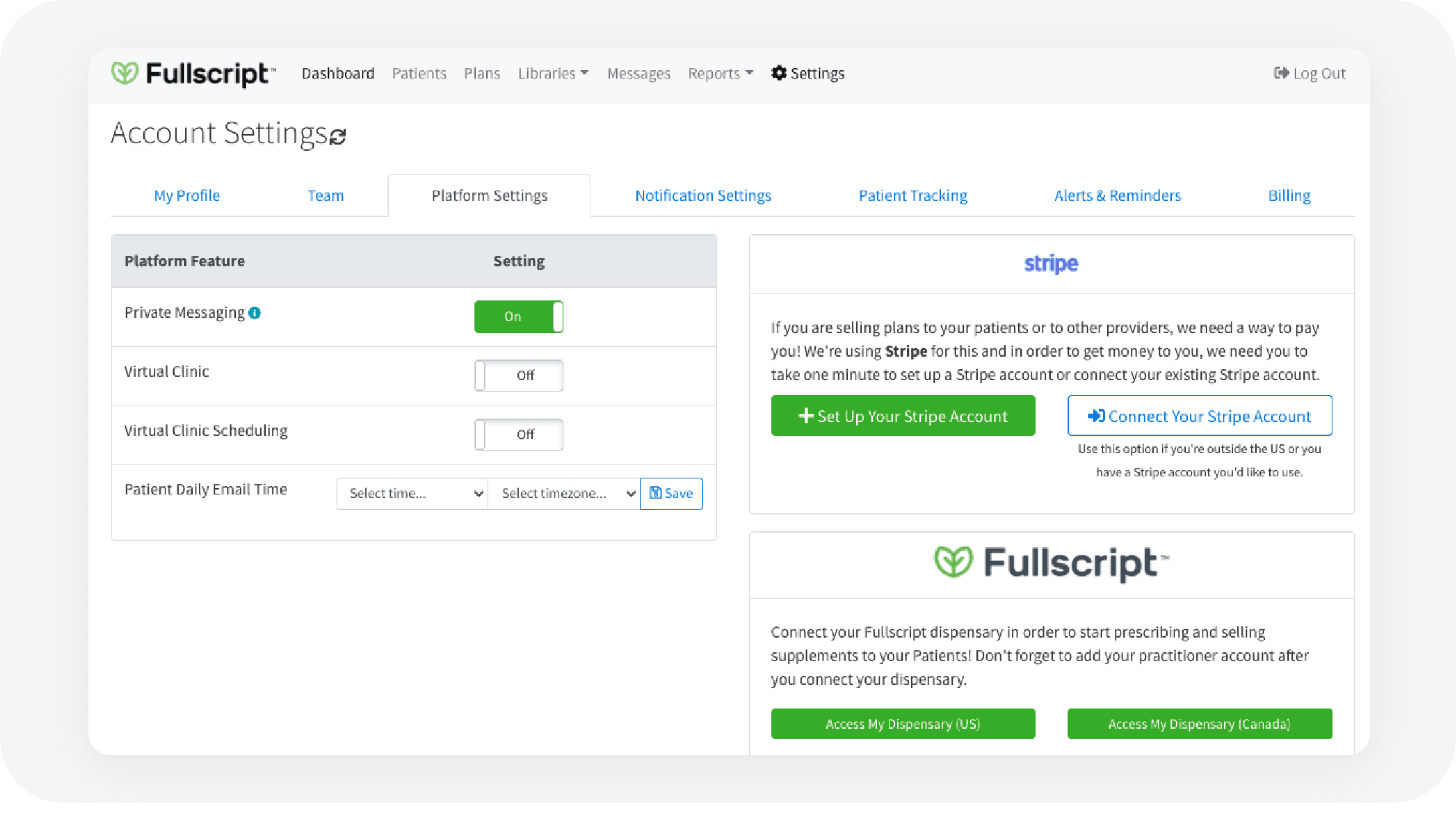Viewport: 1456px width, 819px height.
Task: Click the large Fullscript logo in dispensary panel
Action: pyautogui.click(x=1051, y=563)
